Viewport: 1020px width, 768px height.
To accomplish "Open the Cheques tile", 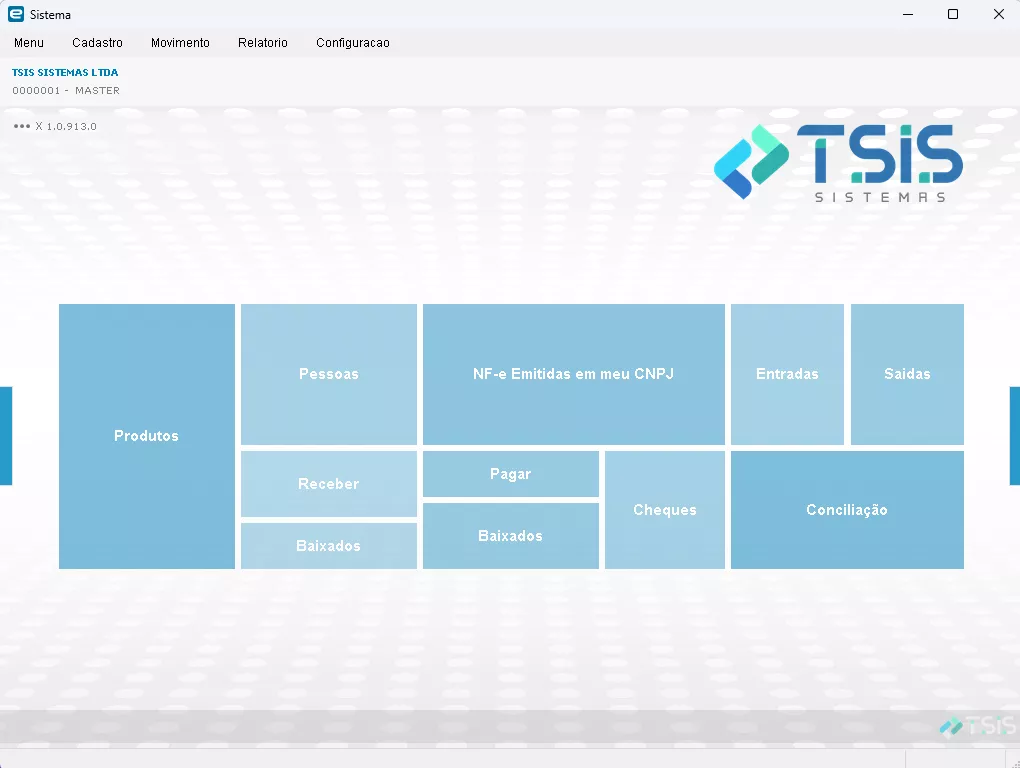I will (664, 510).
